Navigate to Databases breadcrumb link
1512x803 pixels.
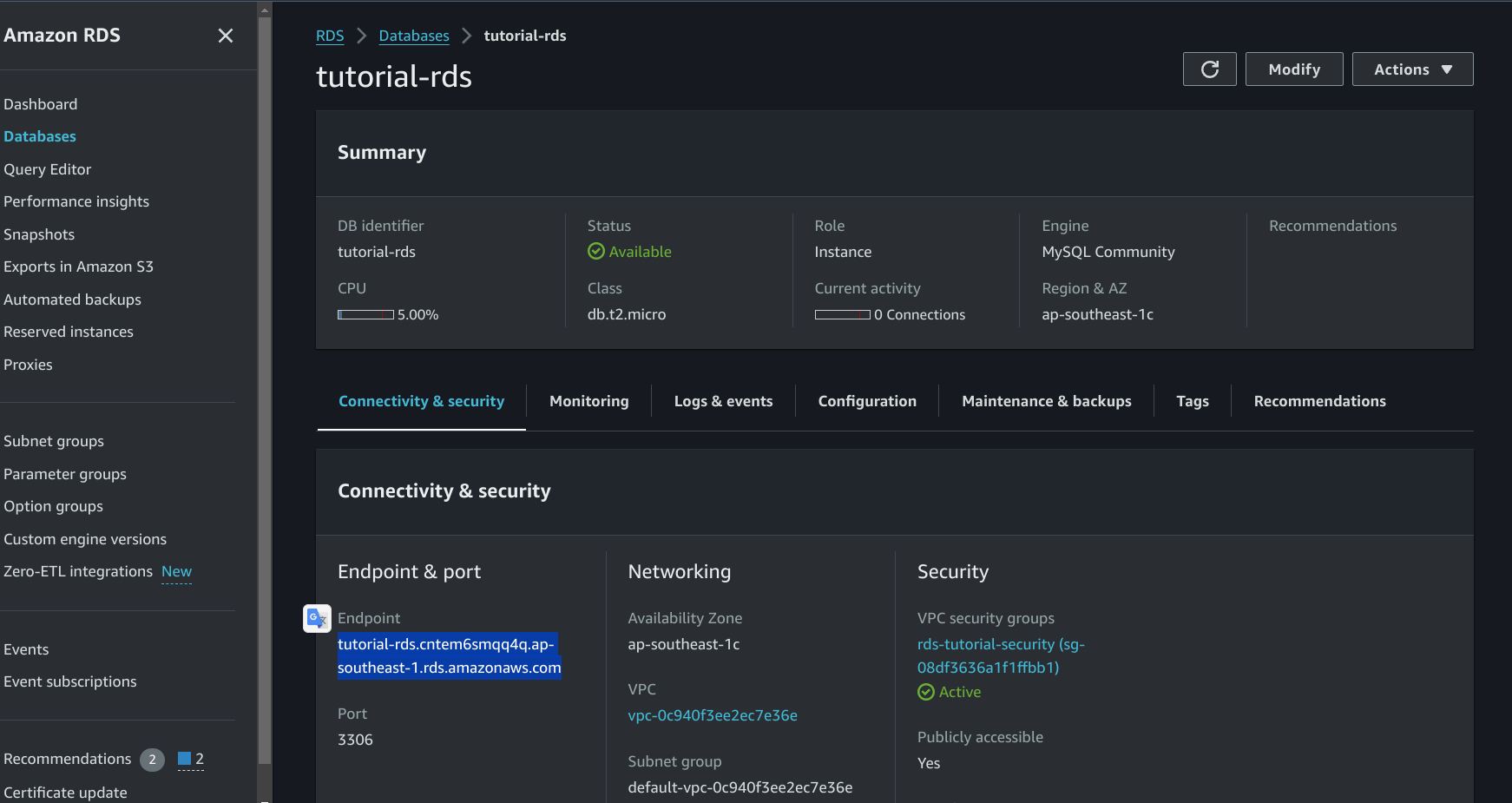pyautogui.click(x=414, y=36)
